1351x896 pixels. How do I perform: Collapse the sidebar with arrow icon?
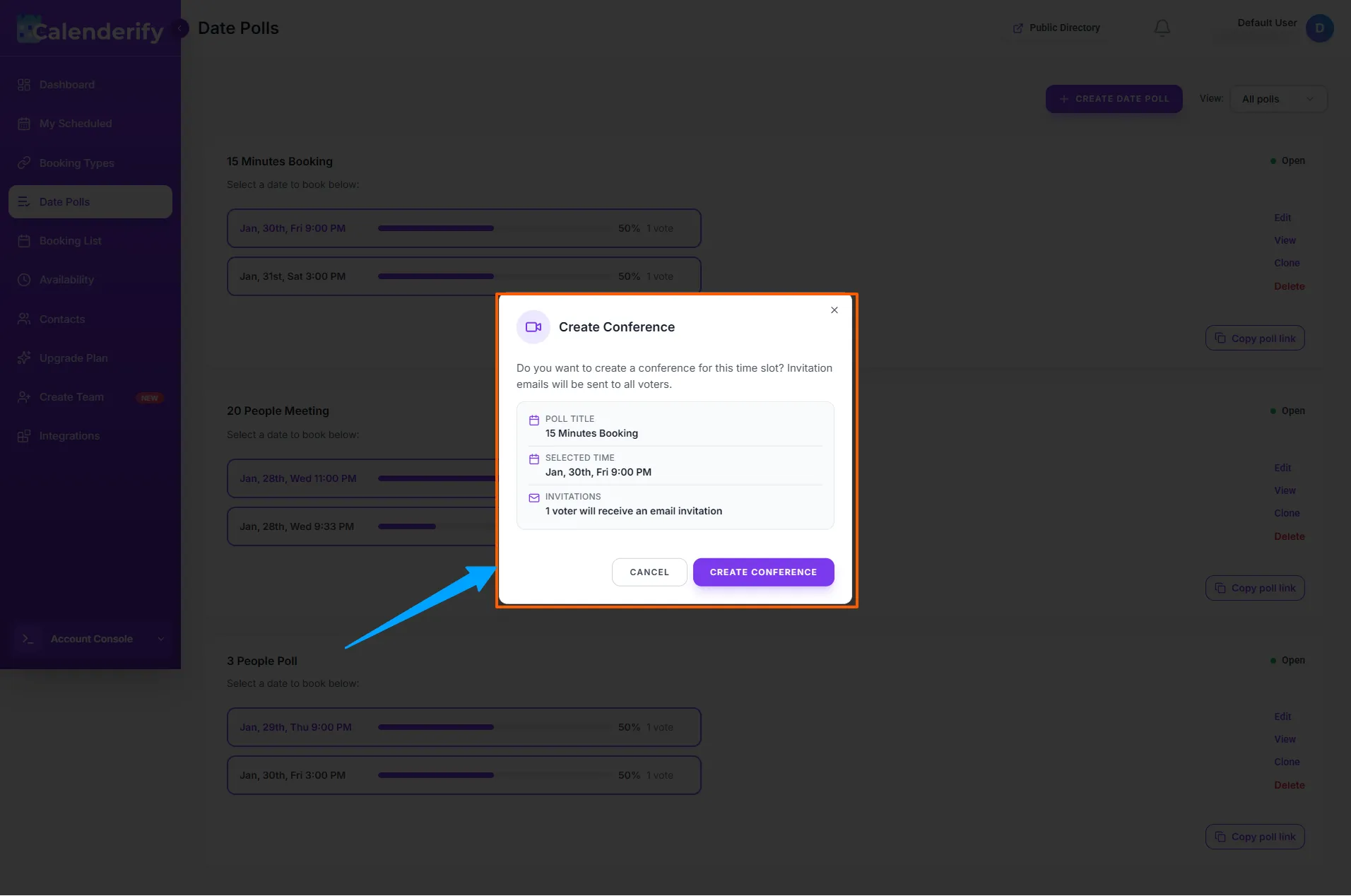tap(181, 28)
